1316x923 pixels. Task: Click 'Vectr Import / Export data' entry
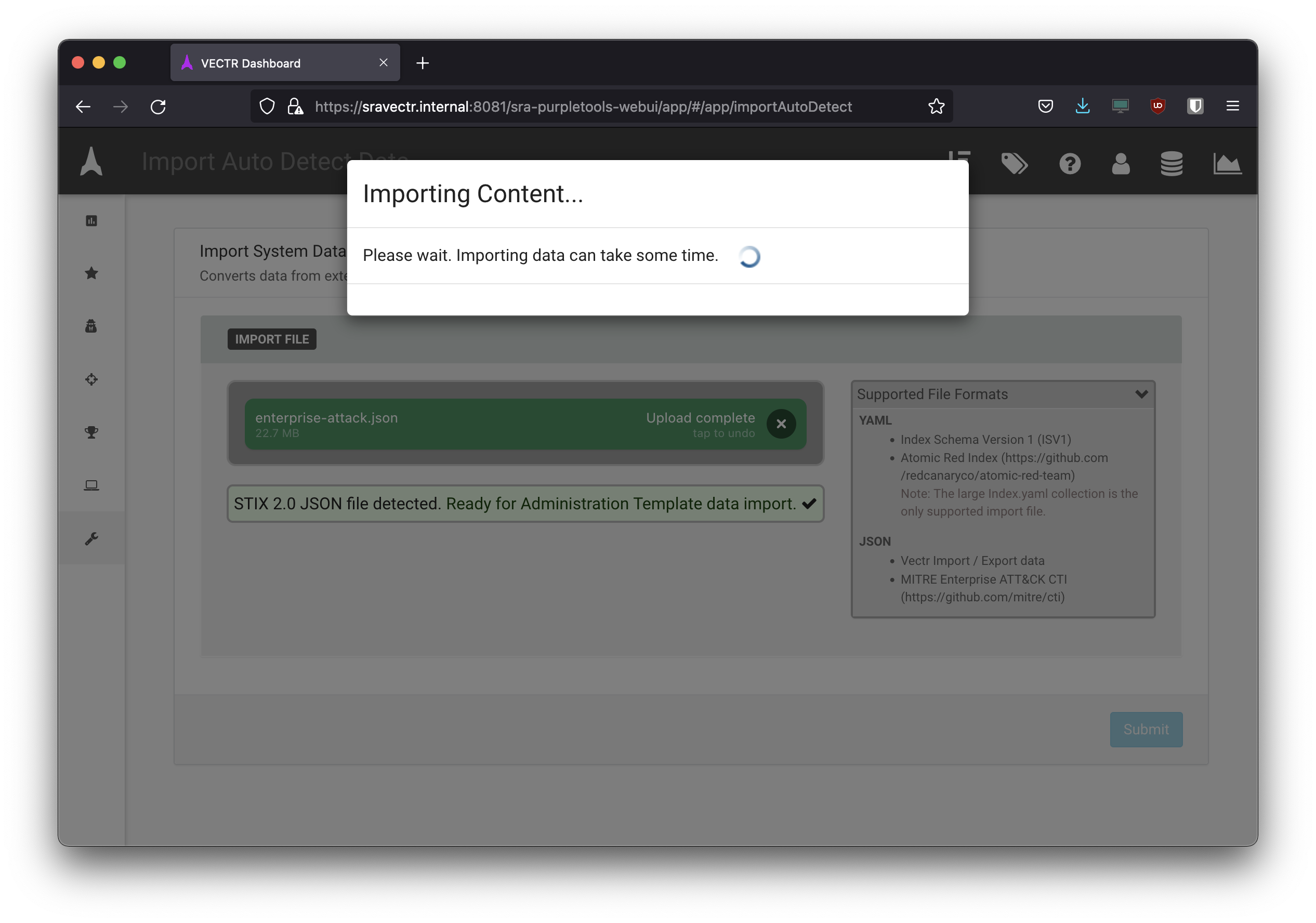tap(972, 561)
